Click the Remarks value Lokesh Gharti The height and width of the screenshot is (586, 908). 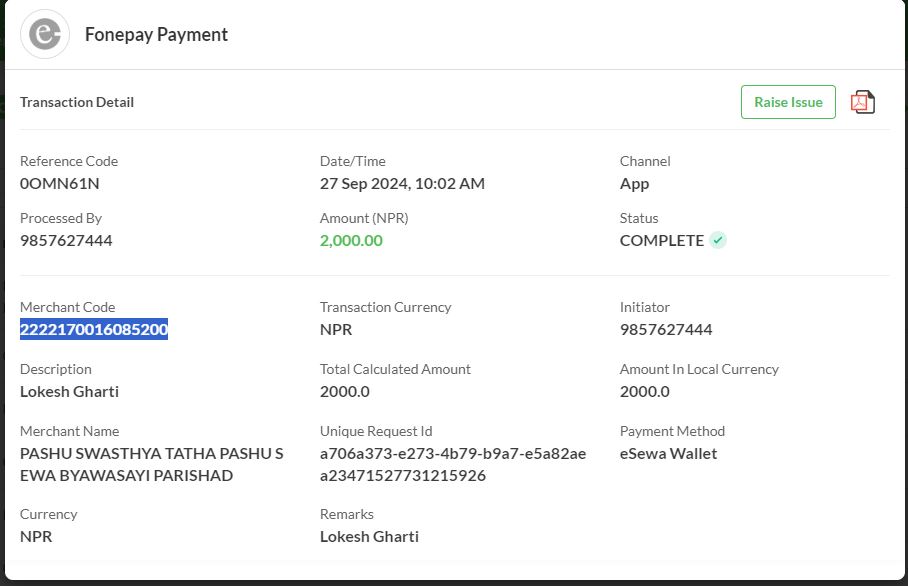[x=369, y=537]
